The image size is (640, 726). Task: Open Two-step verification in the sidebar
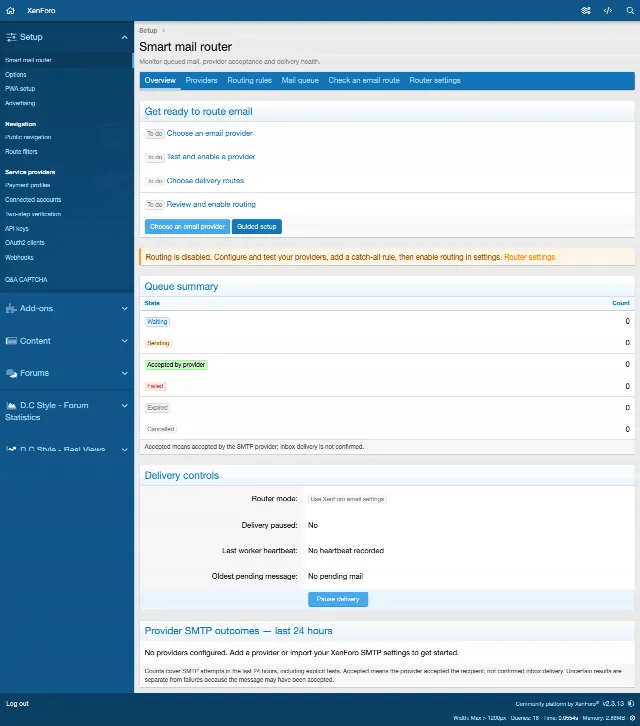click(x=33, y=214)
